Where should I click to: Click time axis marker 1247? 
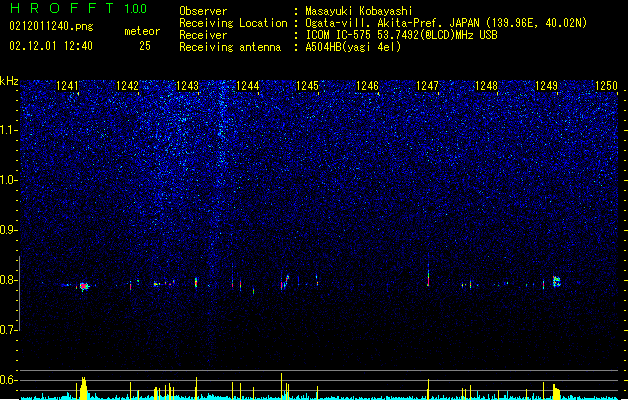tap(427, 85)
